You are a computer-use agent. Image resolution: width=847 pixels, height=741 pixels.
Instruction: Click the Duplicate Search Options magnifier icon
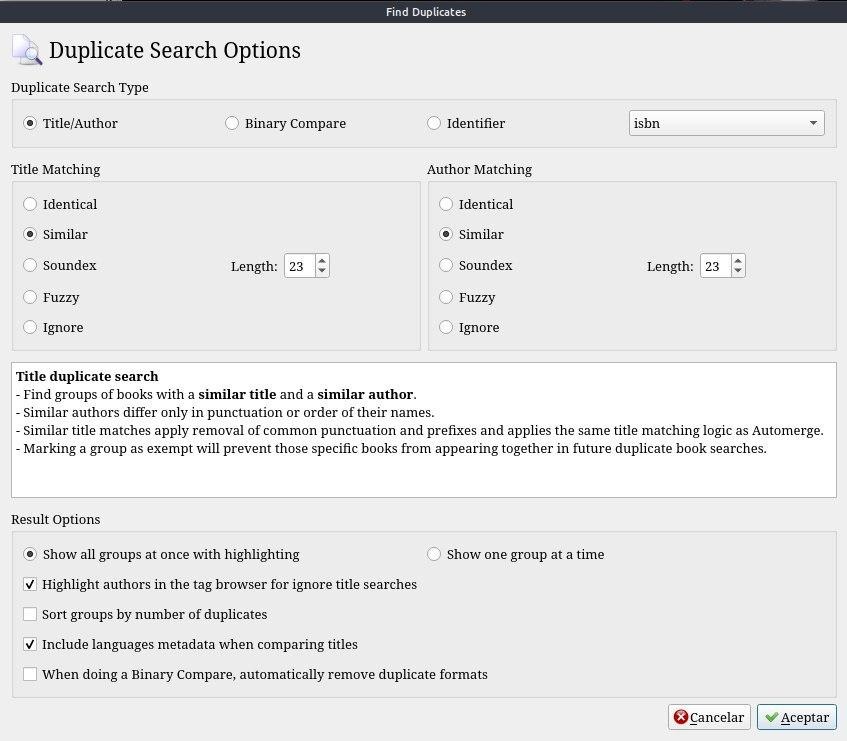tap(27, 50)
